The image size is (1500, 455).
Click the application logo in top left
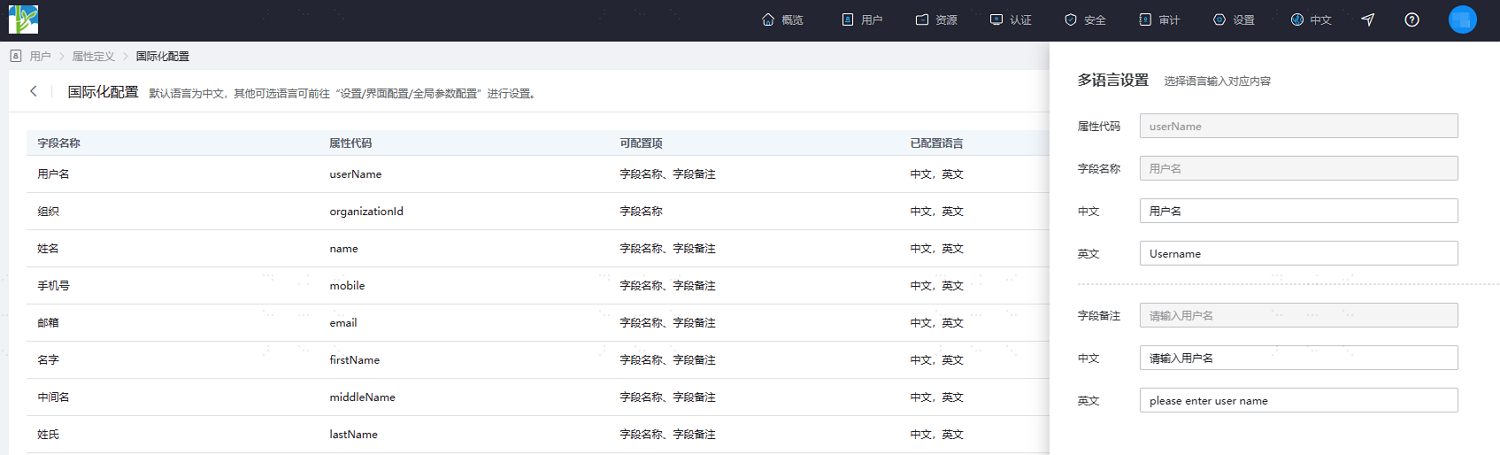point(23,19)
